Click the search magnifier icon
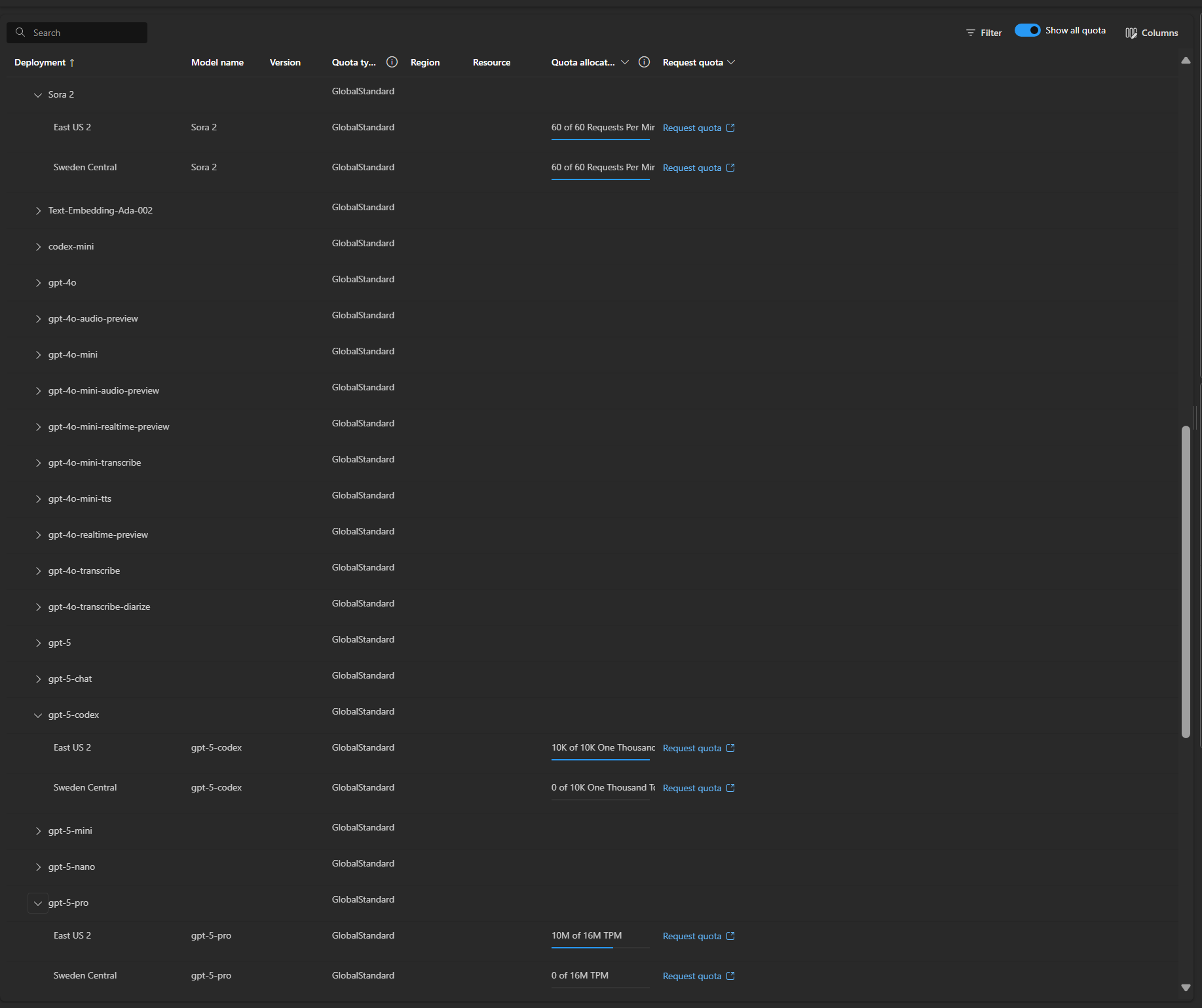The height and width of the screenshot is (1008, 1202). pos(20,32)
